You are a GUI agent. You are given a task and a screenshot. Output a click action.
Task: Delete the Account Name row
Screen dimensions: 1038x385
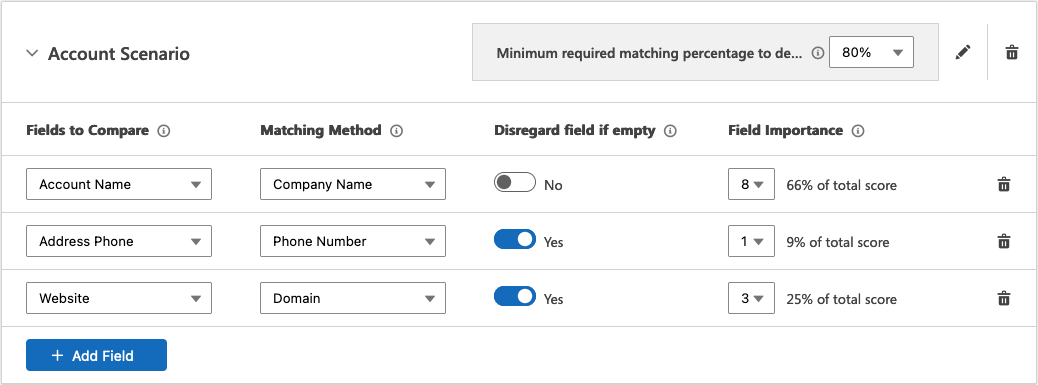click(x=1004, y=185)
